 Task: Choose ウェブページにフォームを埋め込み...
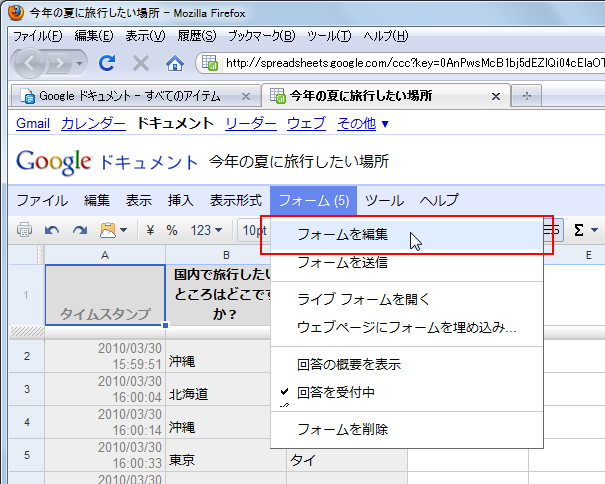407,327
